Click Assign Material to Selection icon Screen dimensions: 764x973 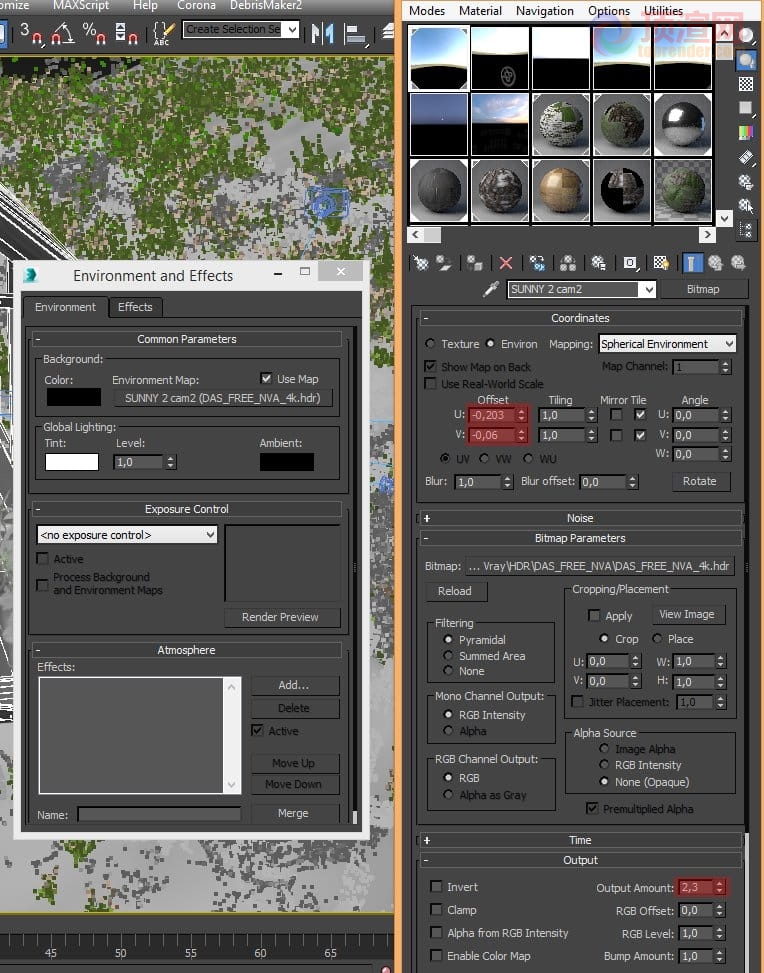pyautogui.click(x=475, y=263)
